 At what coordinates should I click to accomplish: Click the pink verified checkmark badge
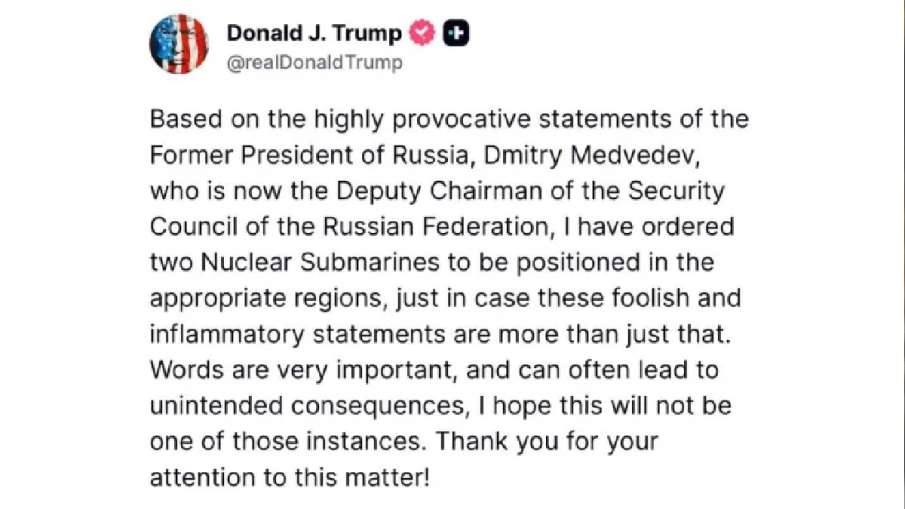pyautogui.click(x=423, y=33)
